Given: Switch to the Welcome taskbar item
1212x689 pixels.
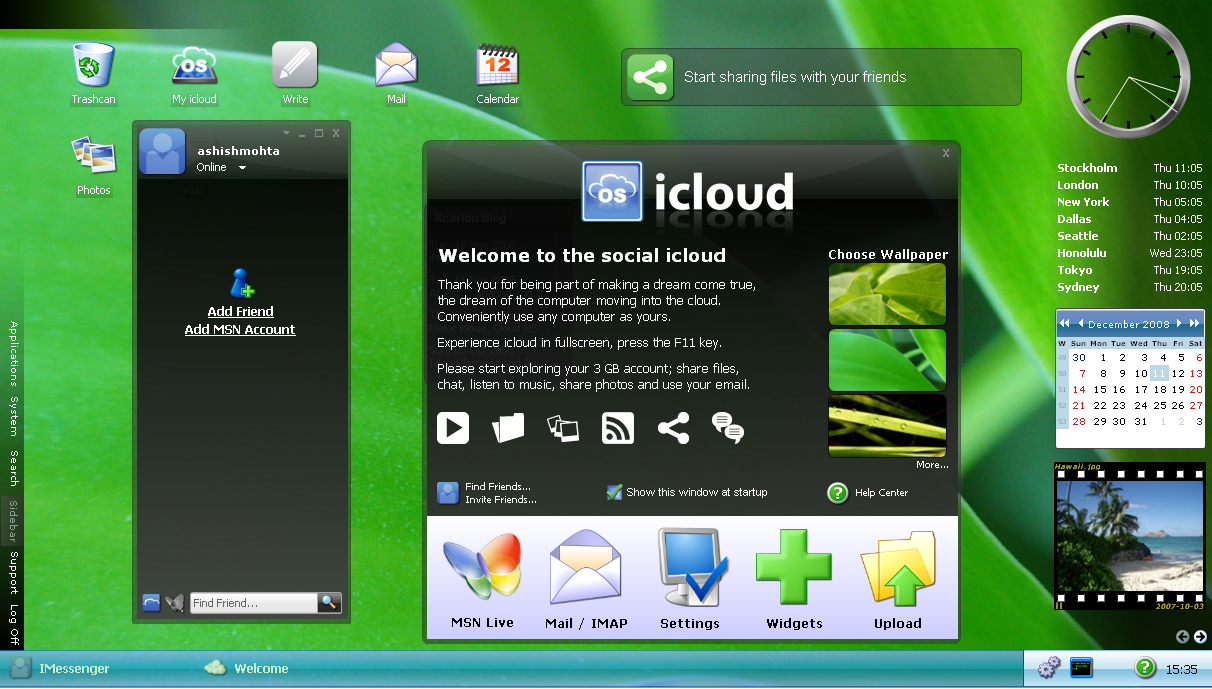Looking at the screenshot, I should [260, 669].
